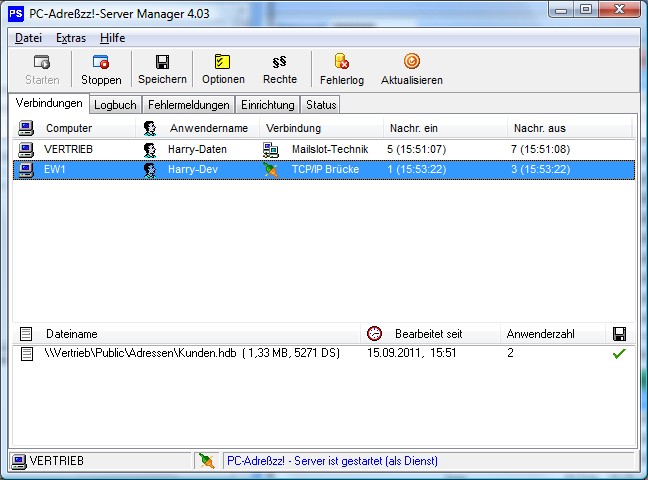
Task: Switch to the Status tab
Action: (321, 105)
